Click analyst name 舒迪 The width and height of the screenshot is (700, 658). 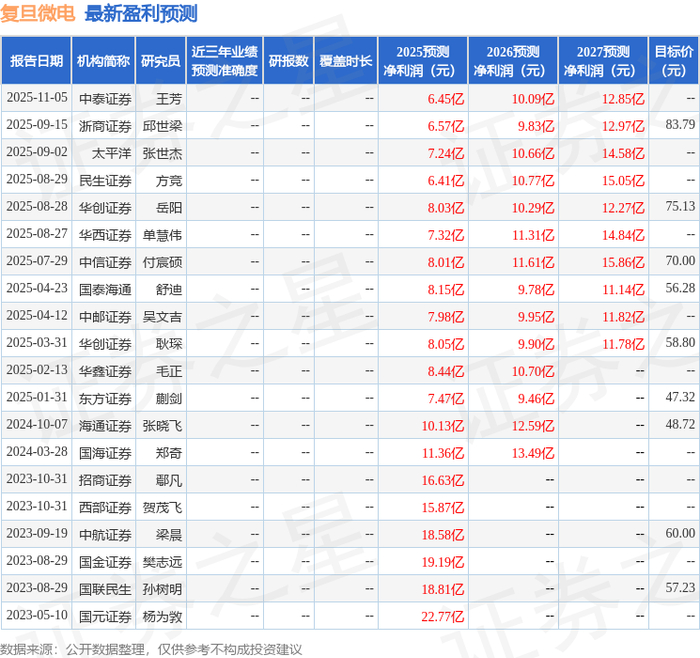point(169,289)
